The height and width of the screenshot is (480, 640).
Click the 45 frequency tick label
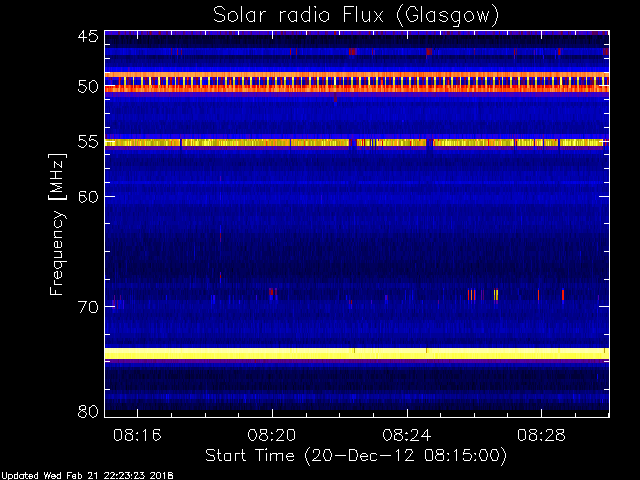coord(88,37)
